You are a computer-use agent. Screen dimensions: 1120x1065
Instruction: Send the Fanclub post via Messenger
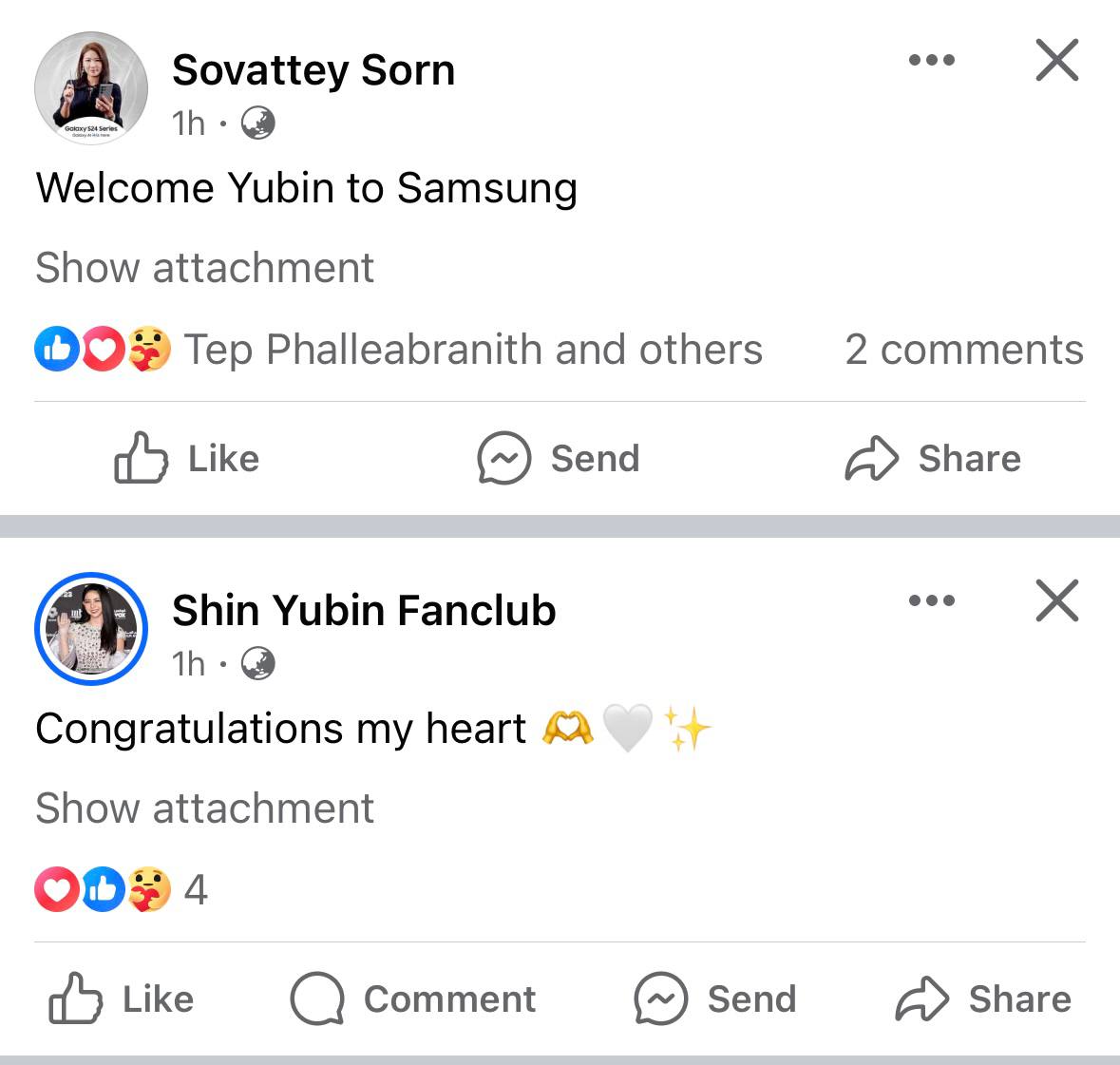tap(715, 999)
